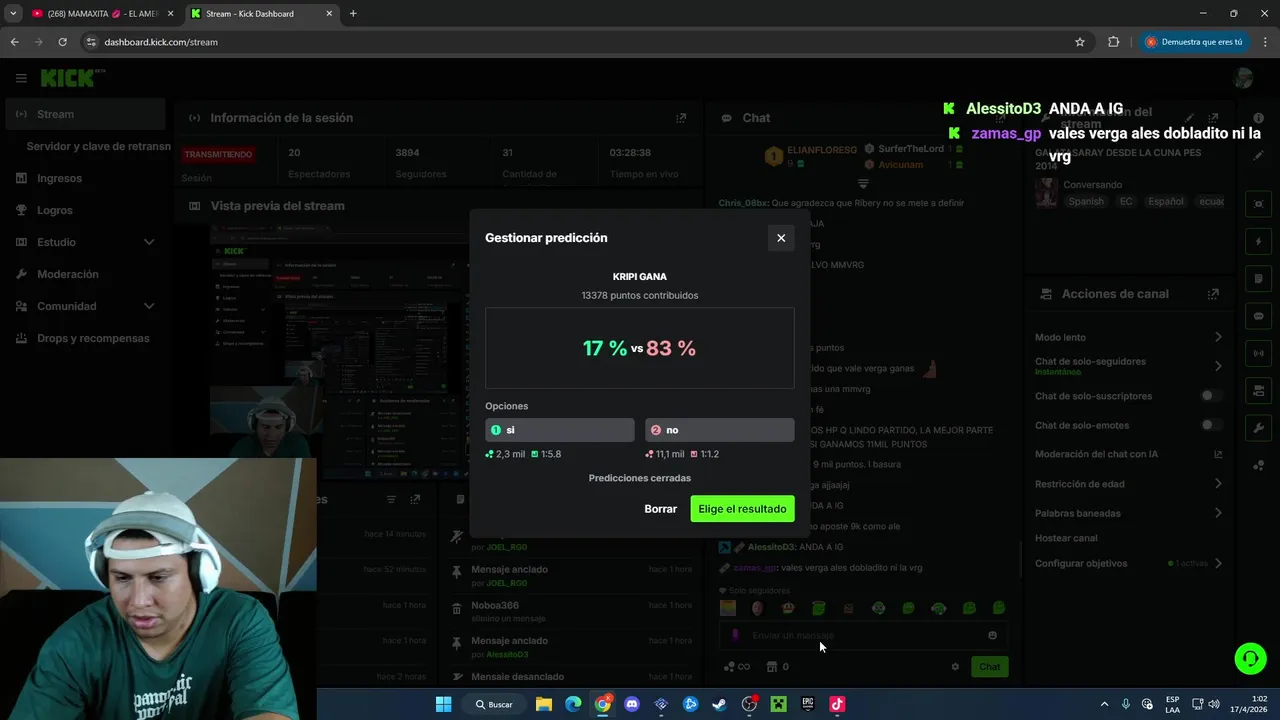Screen dimensions: 1280x720
Task: Select the 'si' prediction option
Action: (x=560, y=430)
